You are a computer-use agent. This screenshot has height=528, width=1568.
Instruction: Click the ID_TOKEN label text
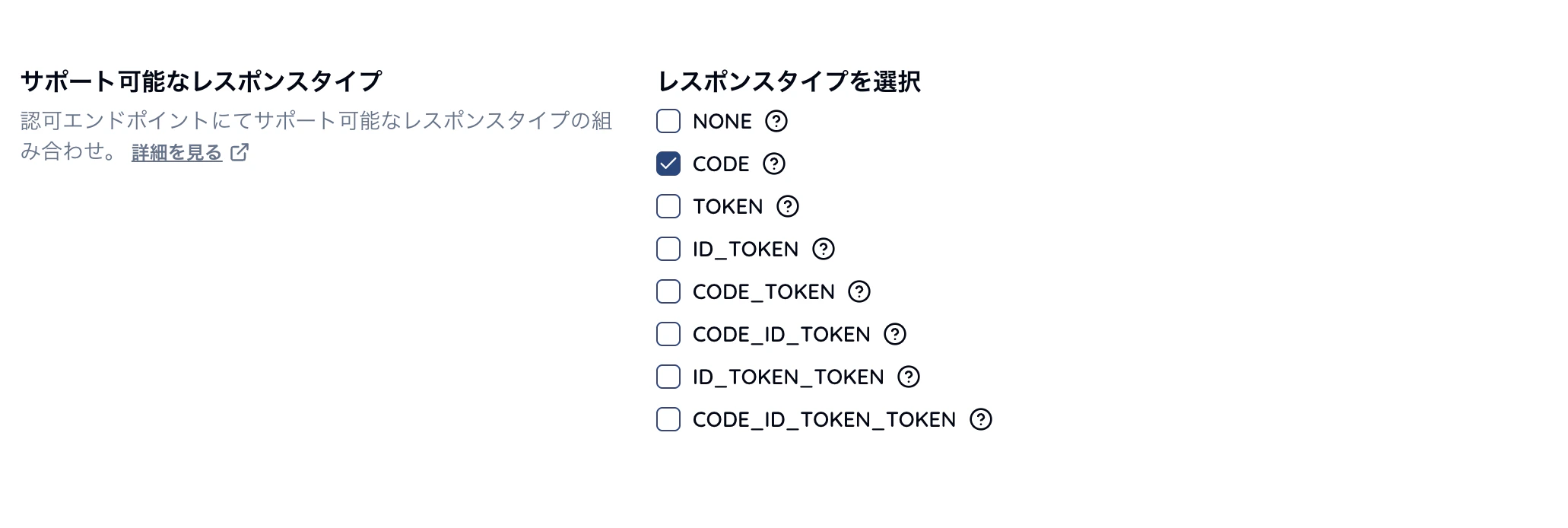coord(745,249)
